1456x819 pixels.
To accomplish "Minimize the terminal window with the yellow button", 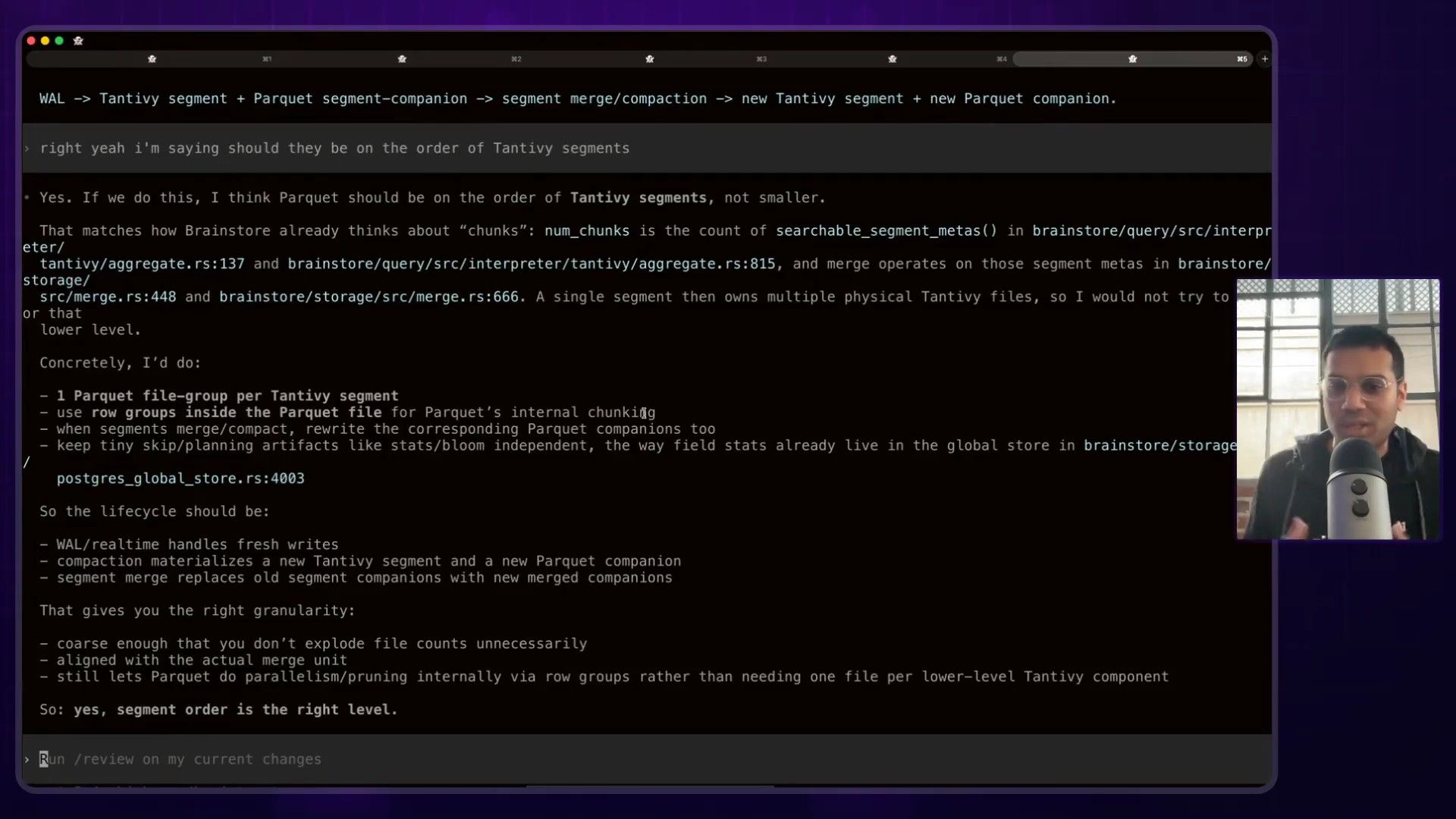I will tap(45, 41).
